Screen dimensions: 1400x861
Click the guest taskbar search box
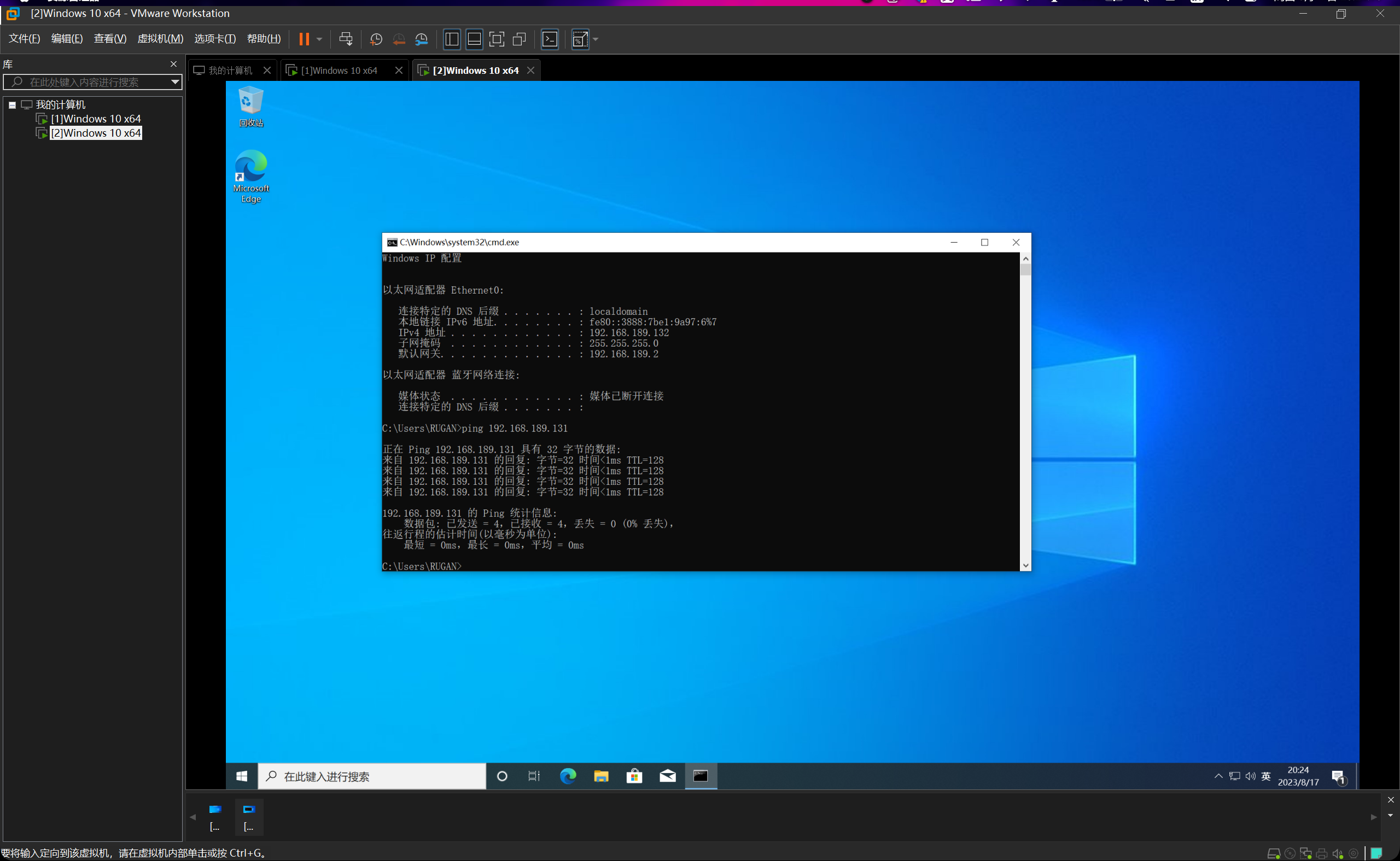pyautogui.click(x=372, y=776)
